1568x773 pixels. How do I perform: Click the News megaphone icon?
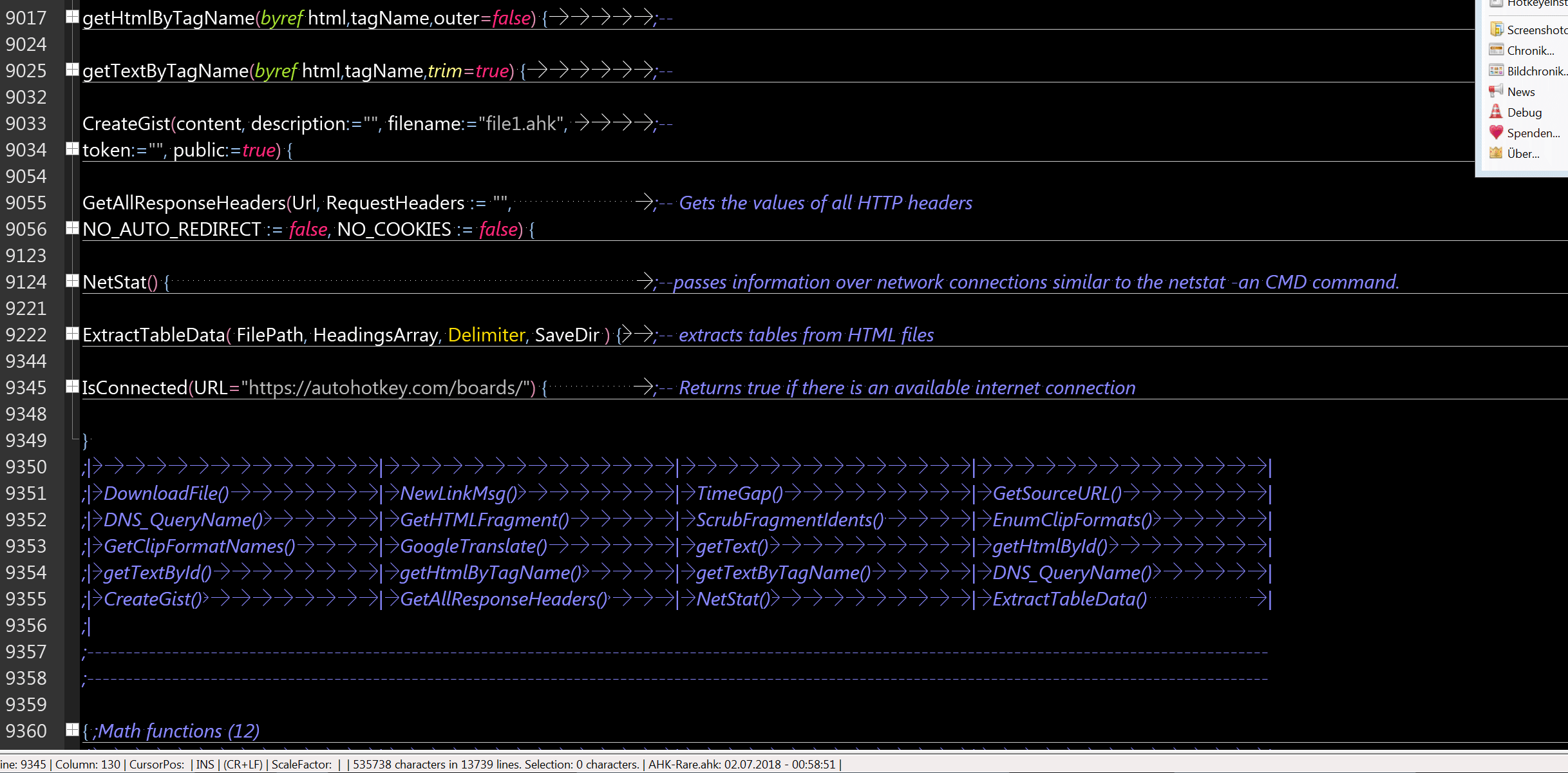[1497, 91]
